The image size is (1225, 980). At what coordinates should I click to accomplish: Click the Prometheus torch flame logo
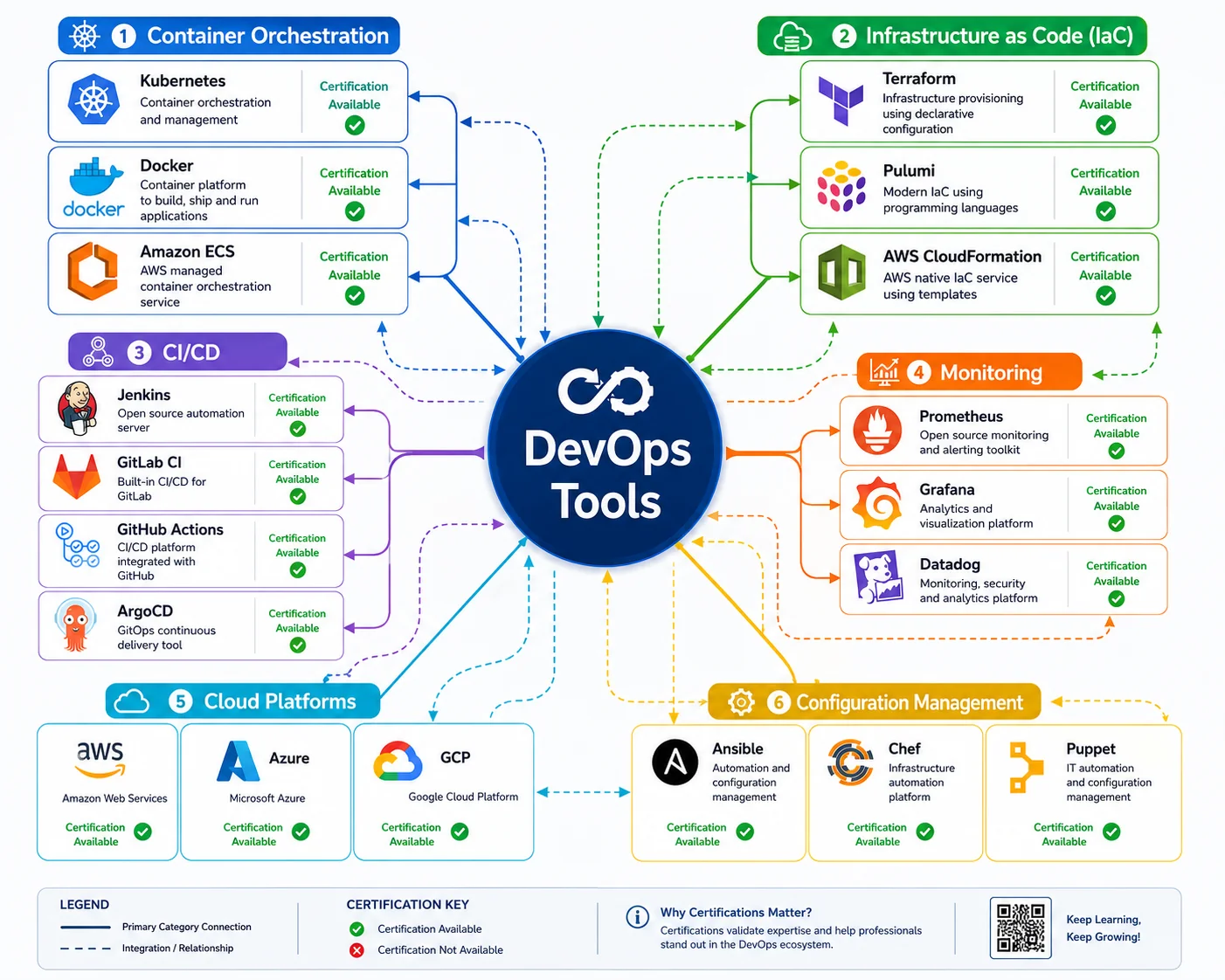(x=876, y=430)
